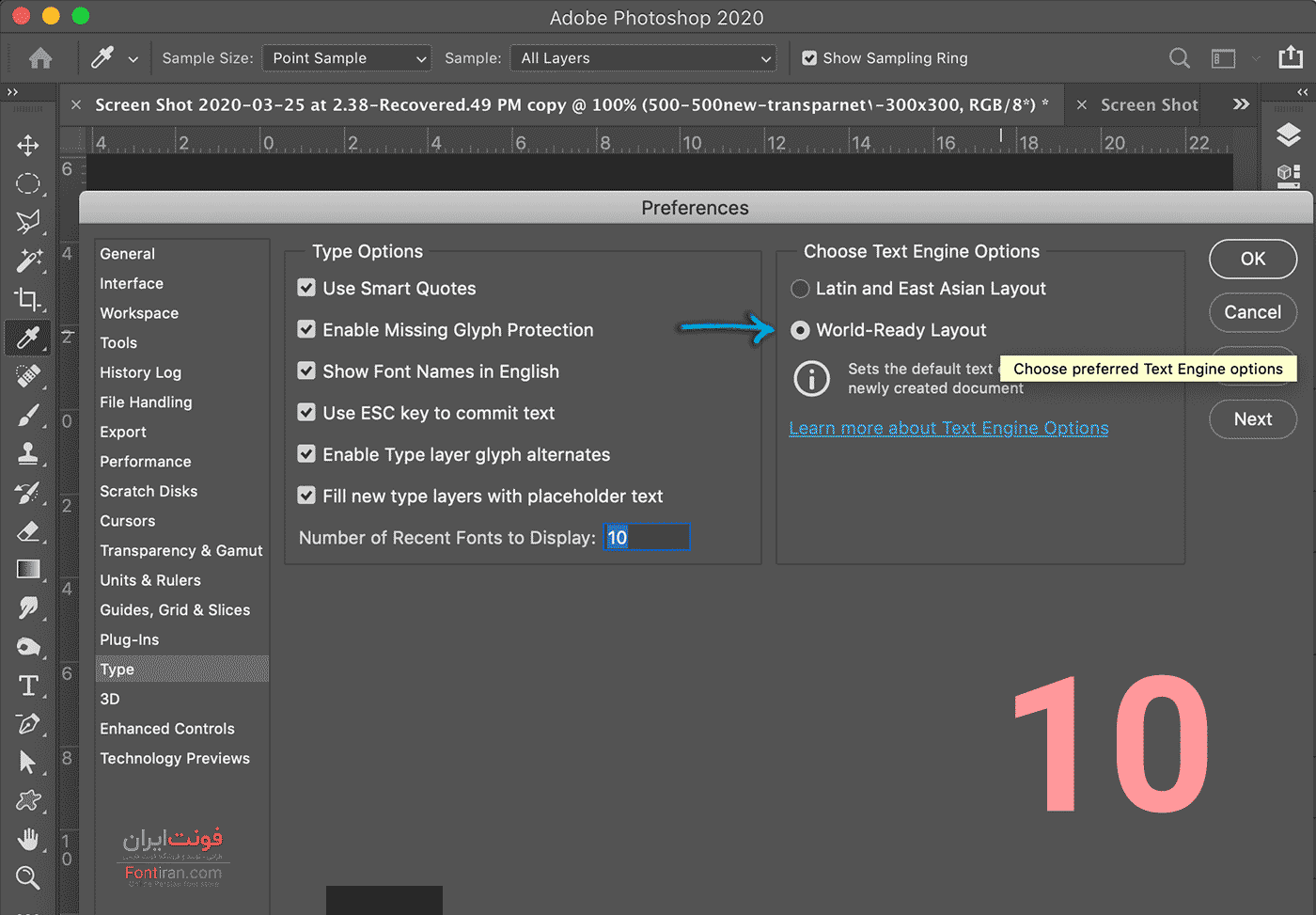Click the search magnifier in options bar
This screenshot has height=915, width=1316.
[x=1179, y=58]
